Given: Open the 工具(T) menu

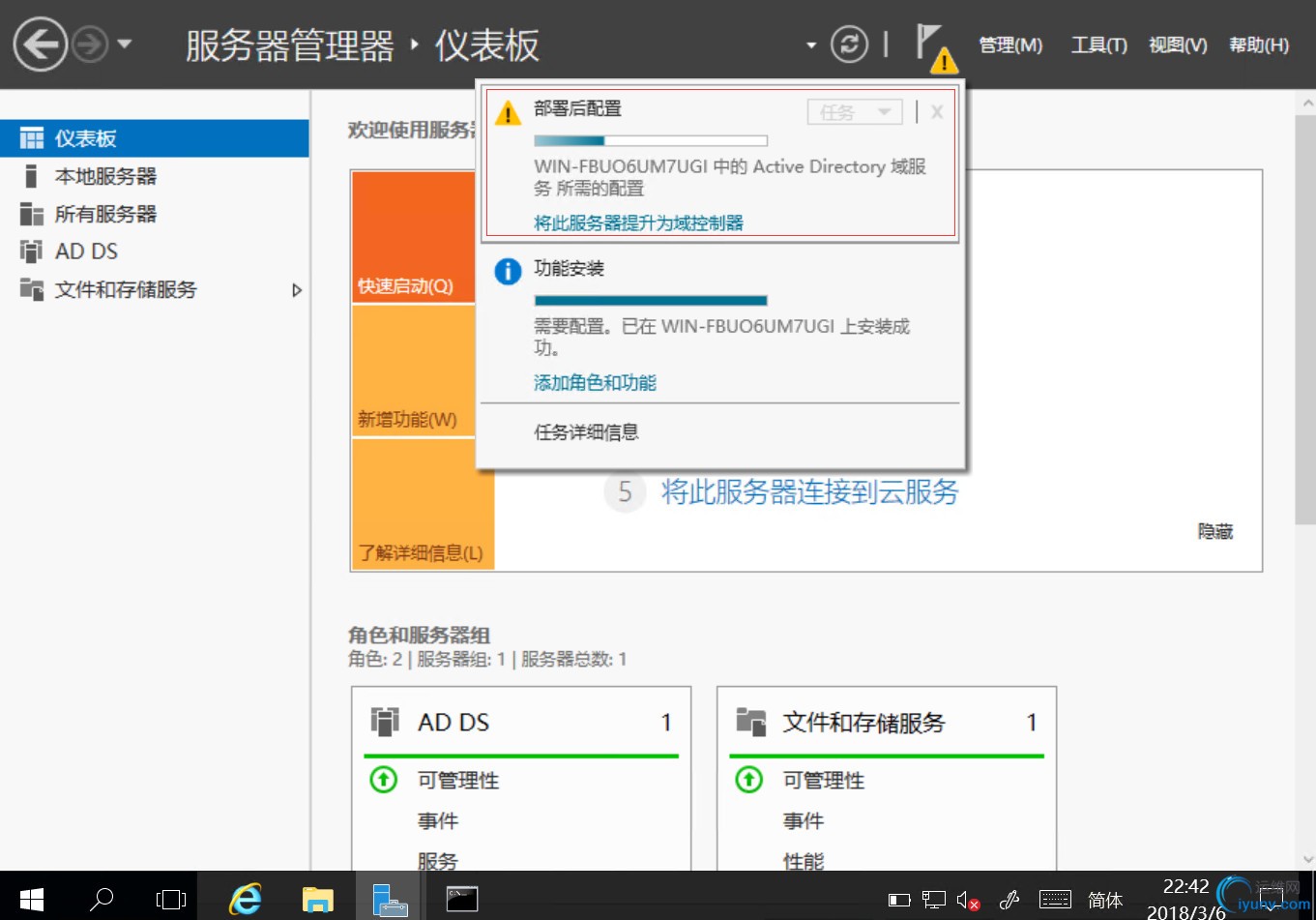Looking at the screenshot, I should (x=1098, y=45).
